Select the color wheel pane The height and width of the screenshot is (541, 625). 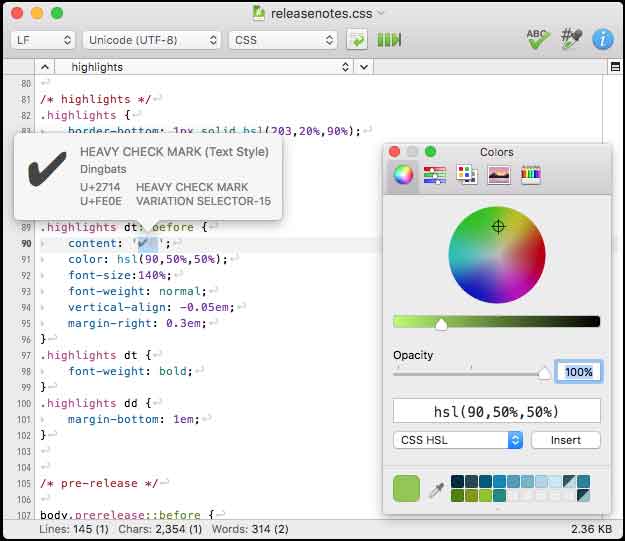[x=403, y=175]
